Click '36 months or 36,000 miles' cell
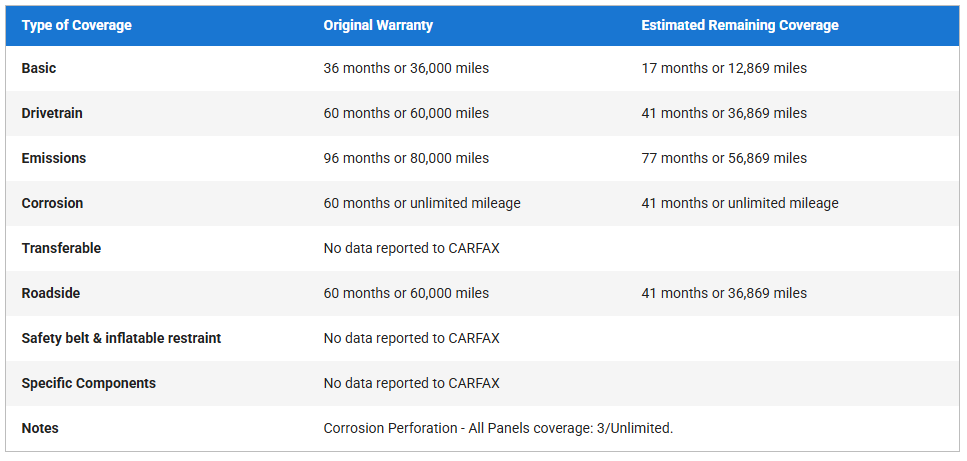The height and width of the screenshot is (461, 967). [x=406, y=68]
